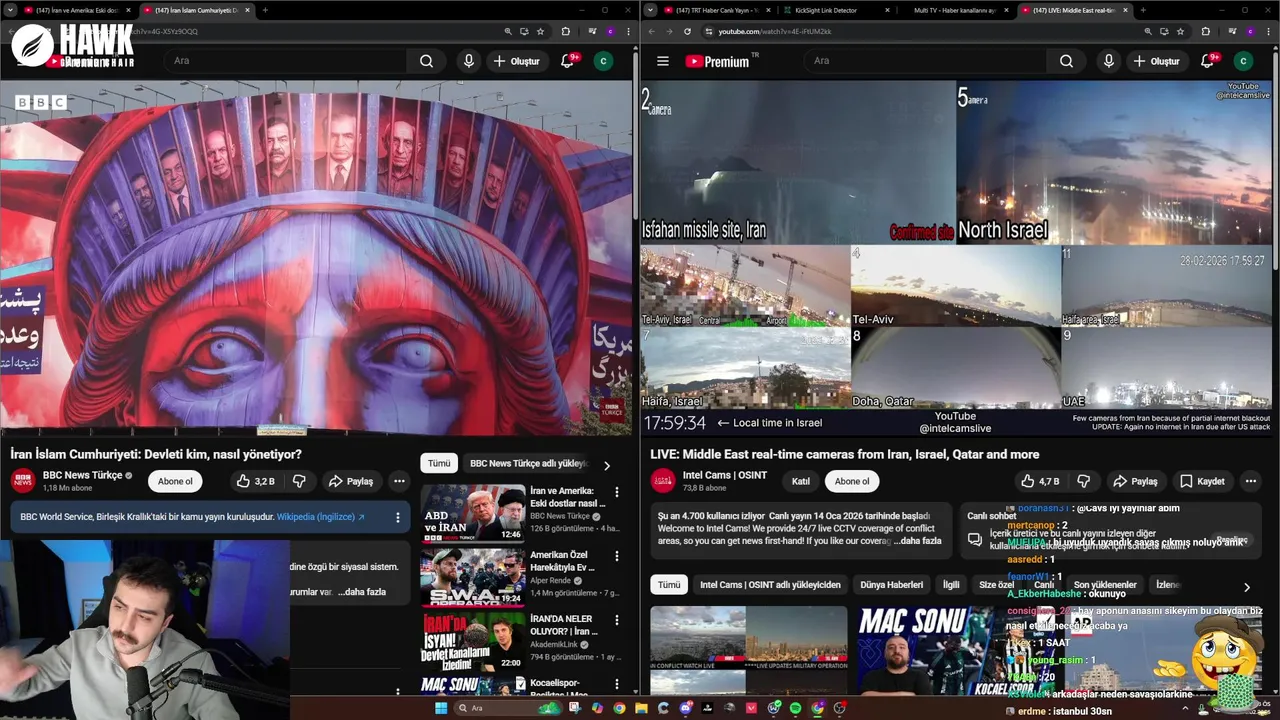Subscribe with 'Abone ol' for Intel Cams

(852, 481)
